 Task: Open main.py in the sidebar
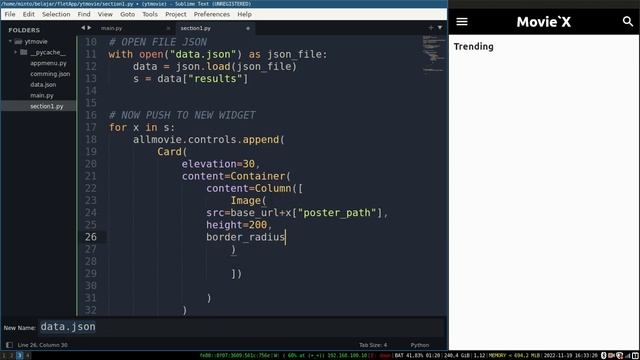click(42, 96)
